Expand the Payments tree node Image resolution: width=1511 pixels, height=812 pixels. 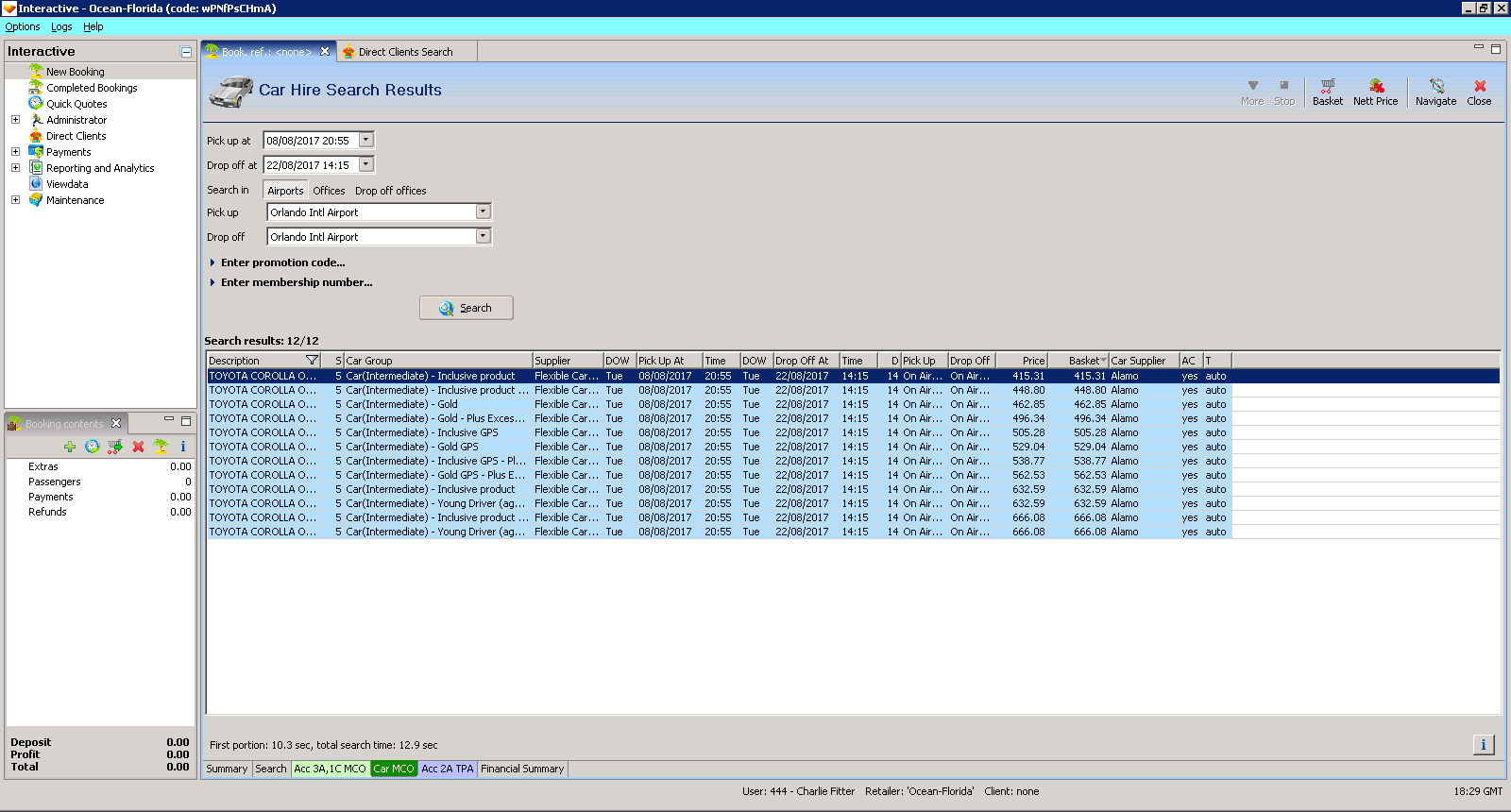tap(15, 152)
